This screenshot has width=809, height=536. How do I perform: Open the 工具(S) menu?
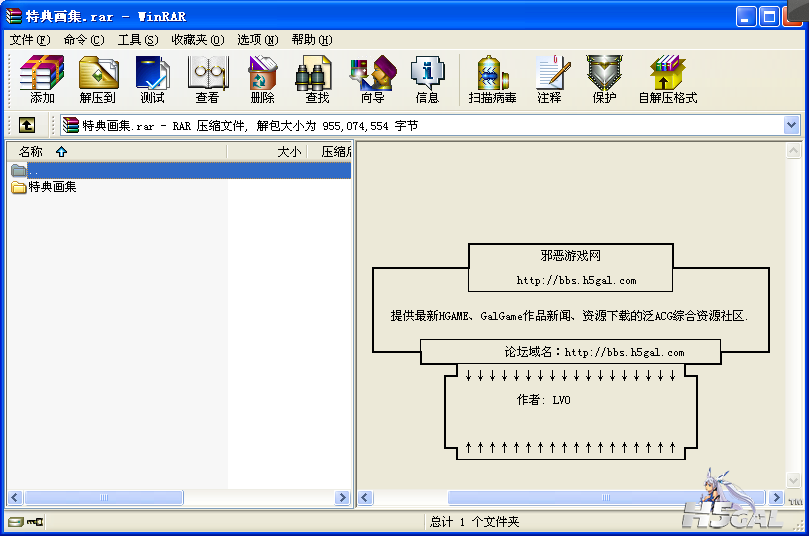pyautogui.click(x=137, y=40)
